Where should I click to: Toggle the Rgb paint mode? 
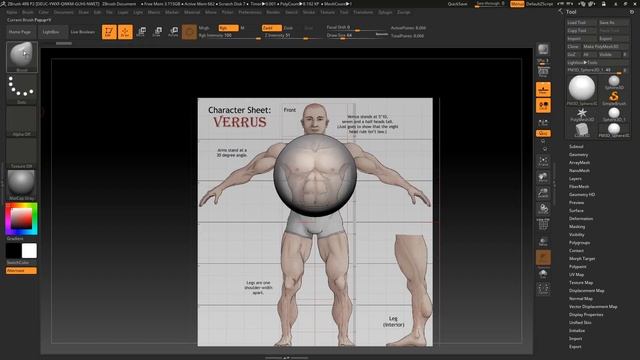click(x=228, y=28)
